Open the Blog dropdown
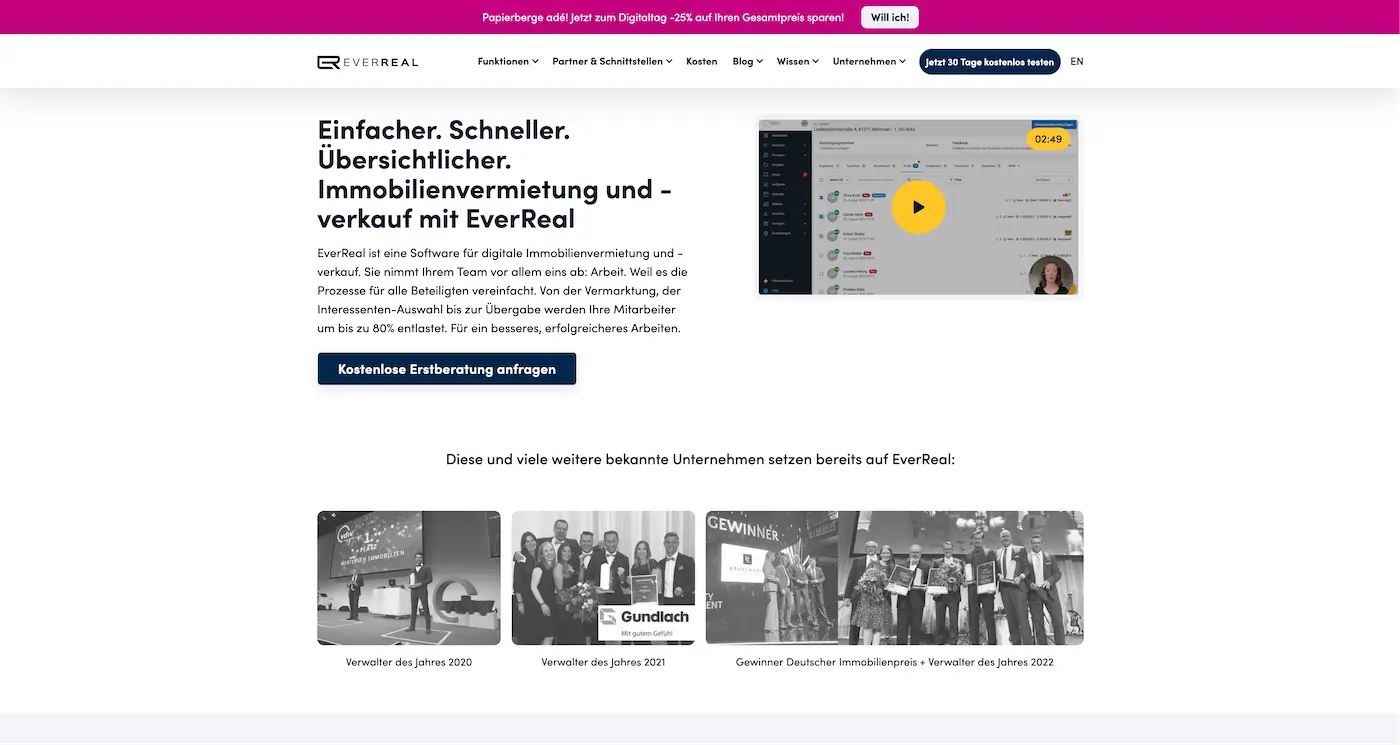 (x=747, y=62)
